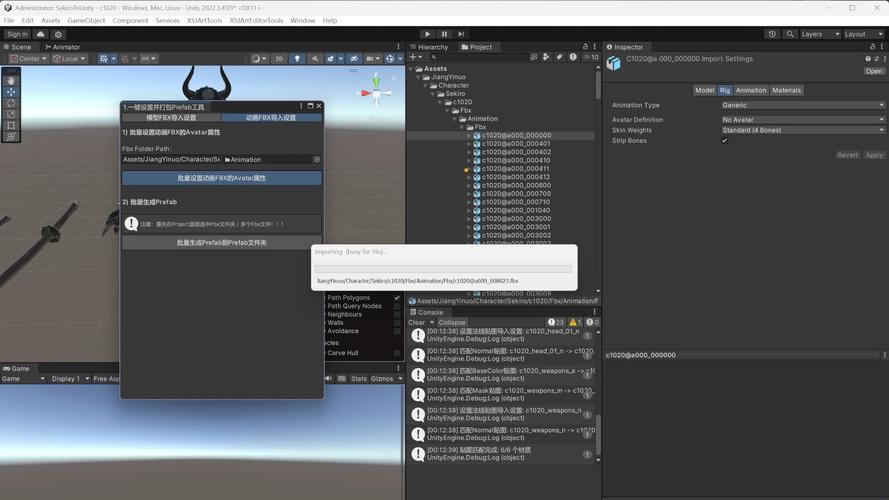The height and width of the screenshot is (500, 889).
Task: Click the Pause button
Action: pos(444,34)
